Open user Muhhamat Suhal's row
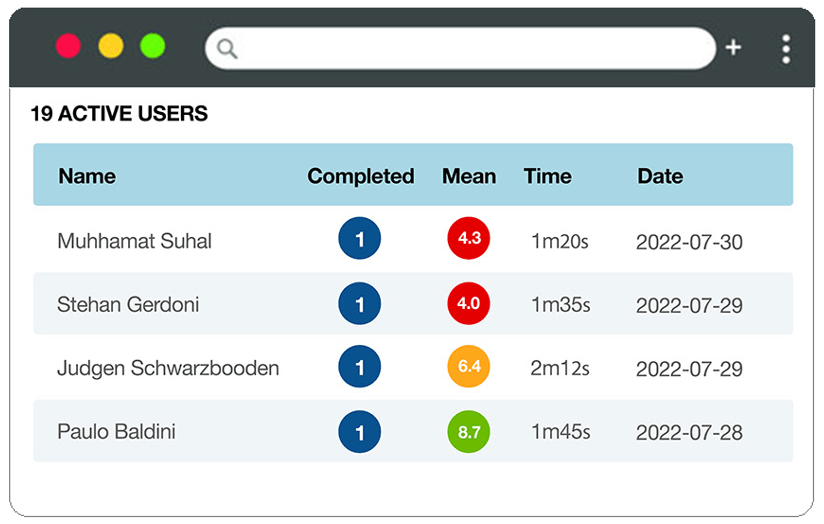Screen dimensions: 824x524 coord(134,241)
